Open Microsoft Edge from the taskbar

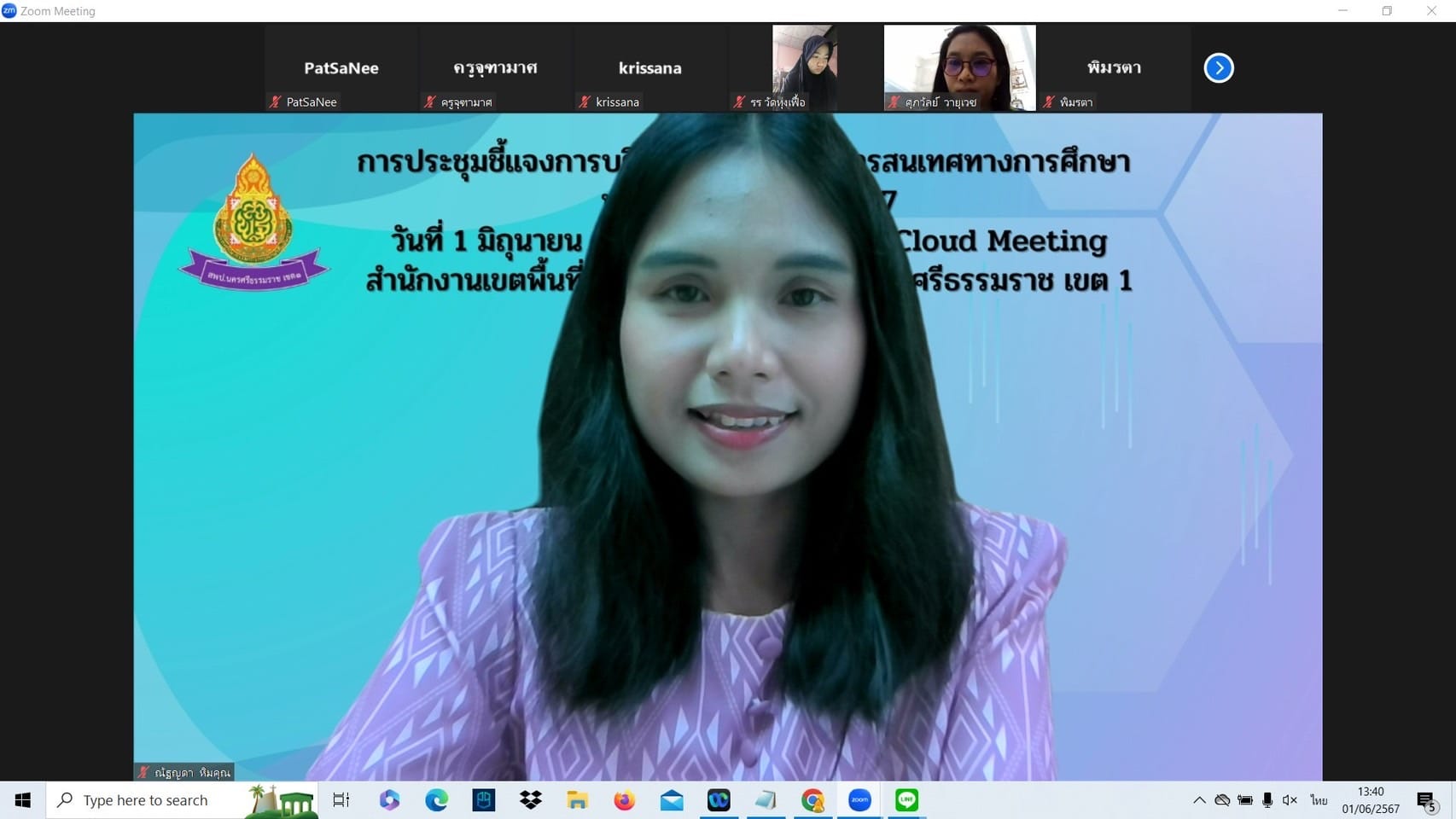click(x=436, y=800)
